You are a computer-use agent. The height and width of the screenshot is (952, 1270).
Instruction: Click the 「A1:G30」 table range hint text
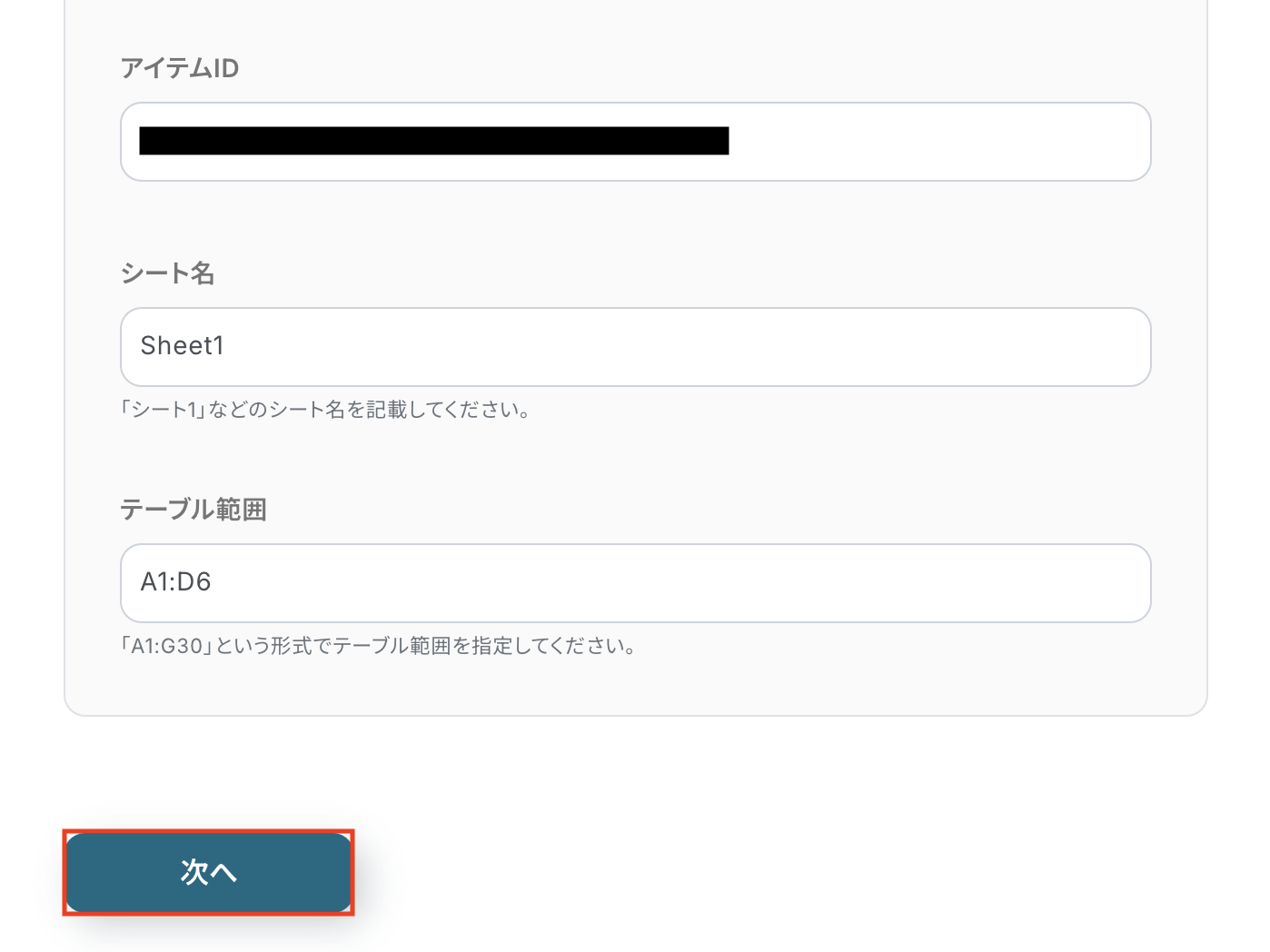(378, 646)
